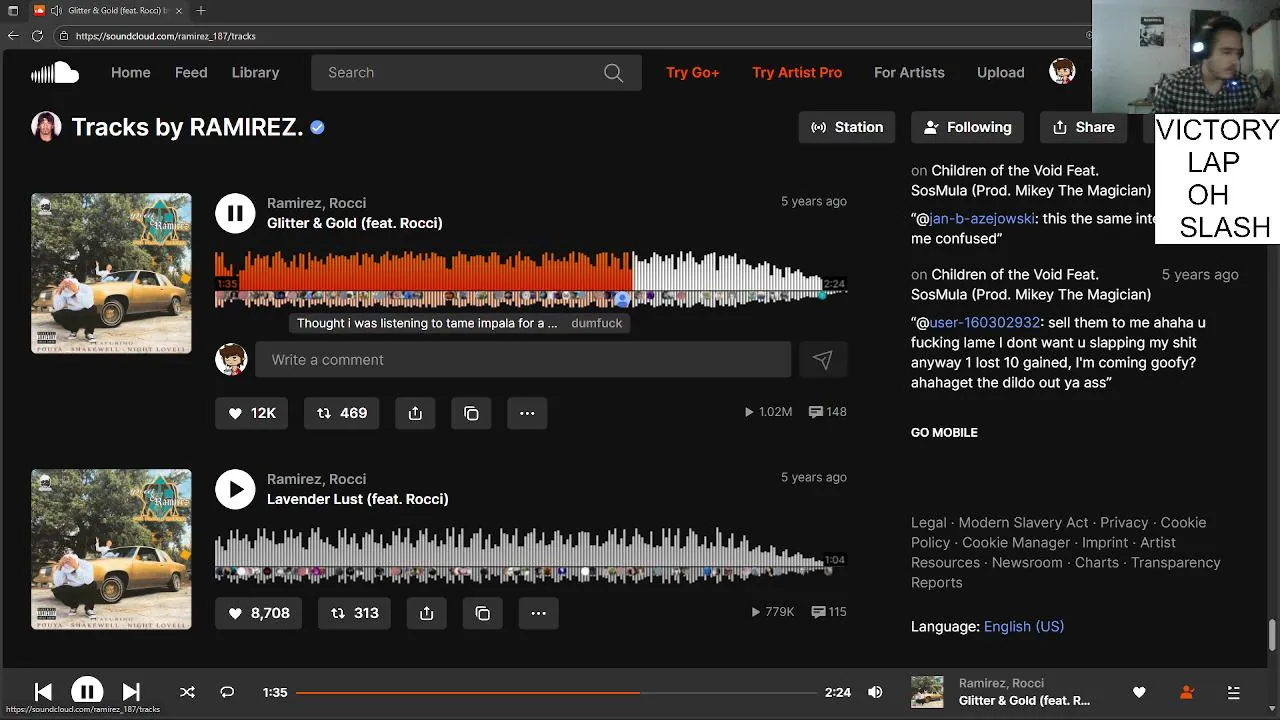Open user avatar menu in header
The height and width of the screenshot is (720, 1280).
tap(1062, 72)
